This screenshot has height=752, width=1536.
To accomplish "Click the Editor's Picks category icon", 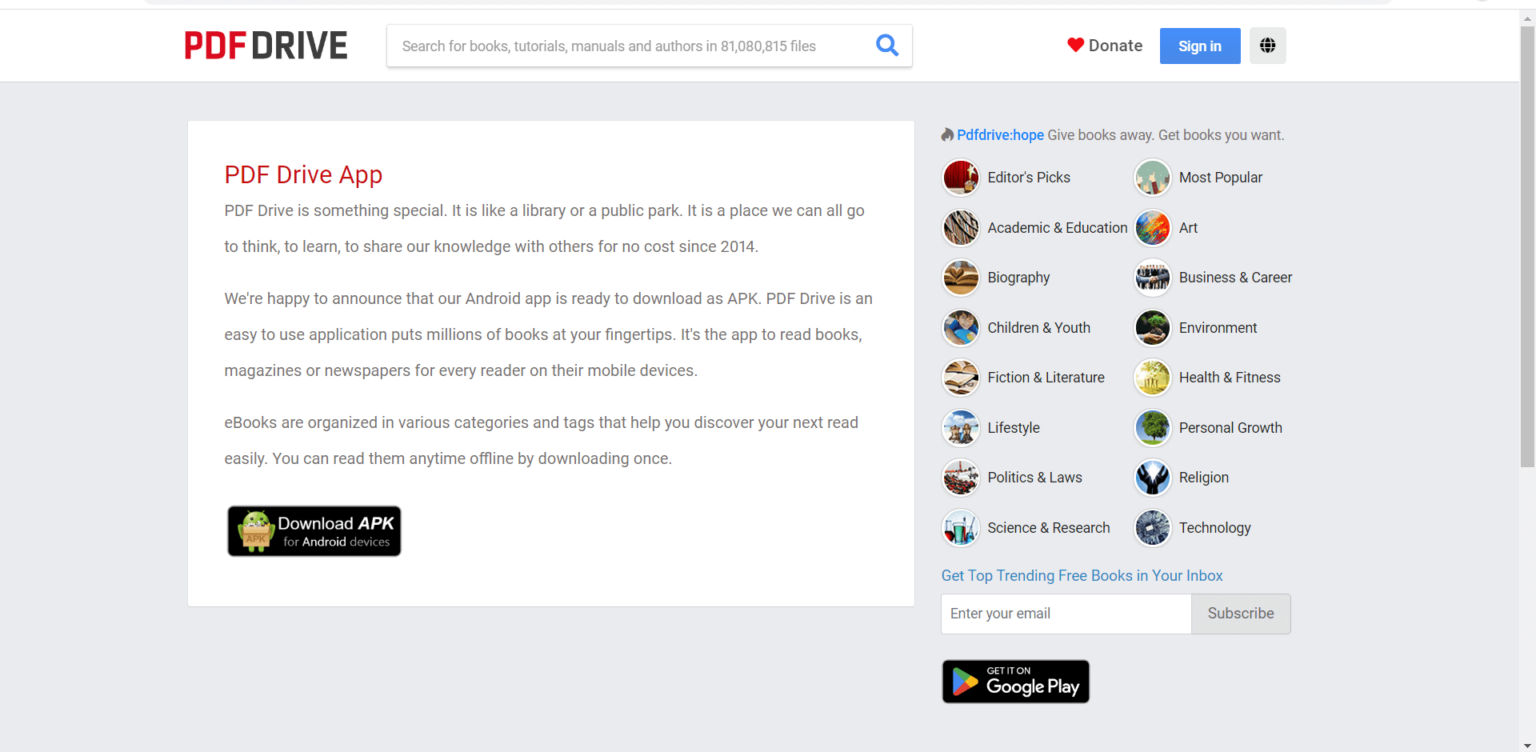I will (x=961, y=178).
